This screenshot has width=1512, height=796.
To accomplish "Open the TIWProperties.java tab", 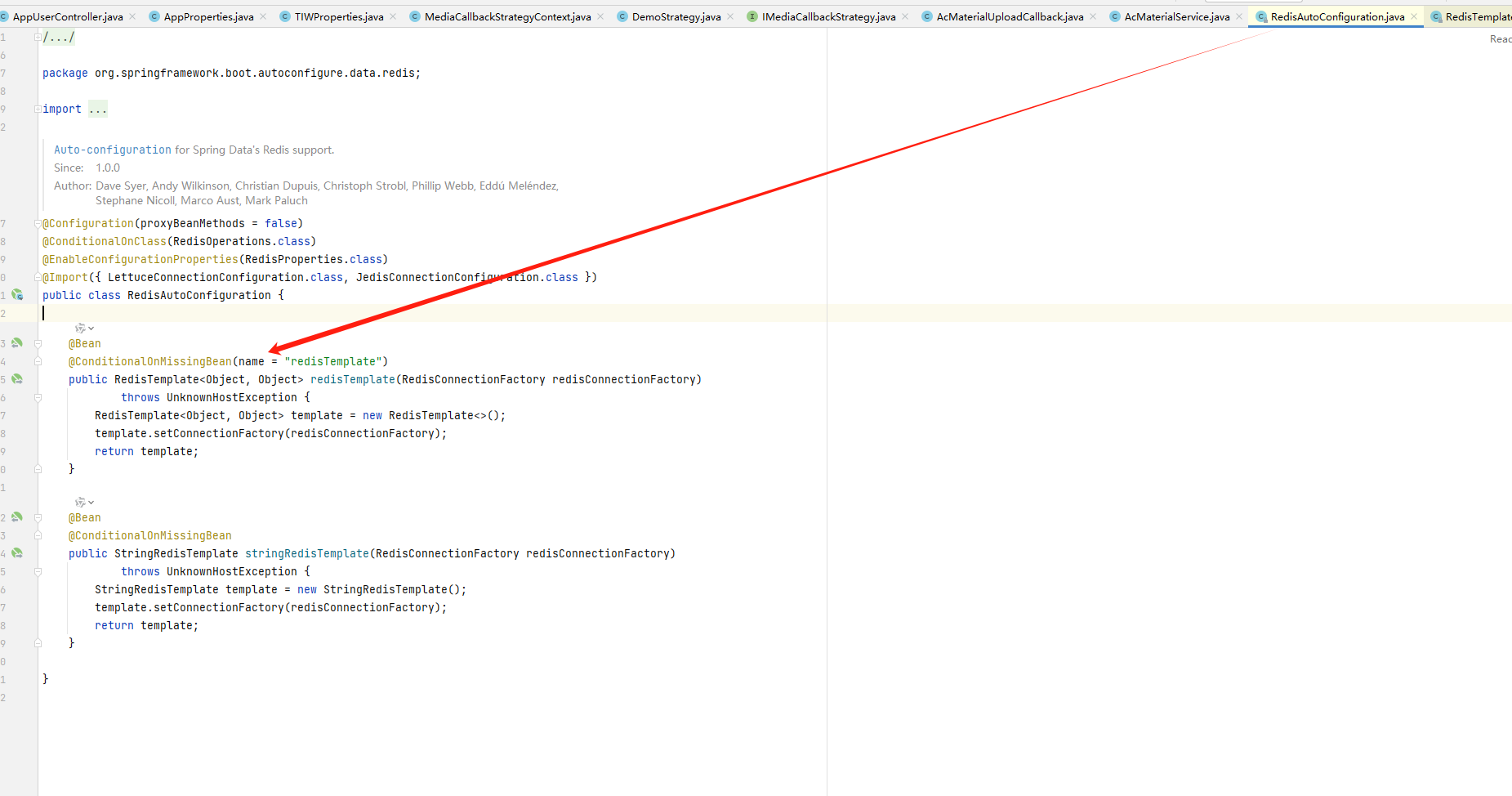I will 339,16.
